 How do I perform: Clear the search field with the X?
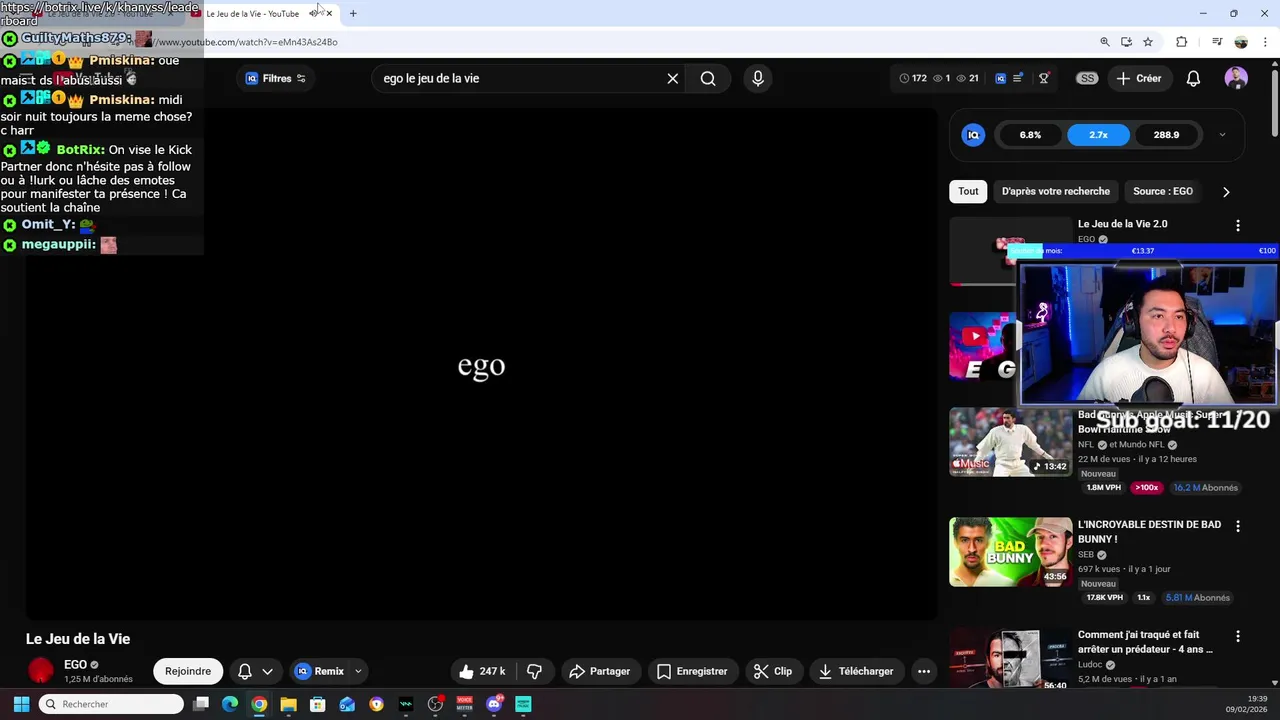click(673, 78)
